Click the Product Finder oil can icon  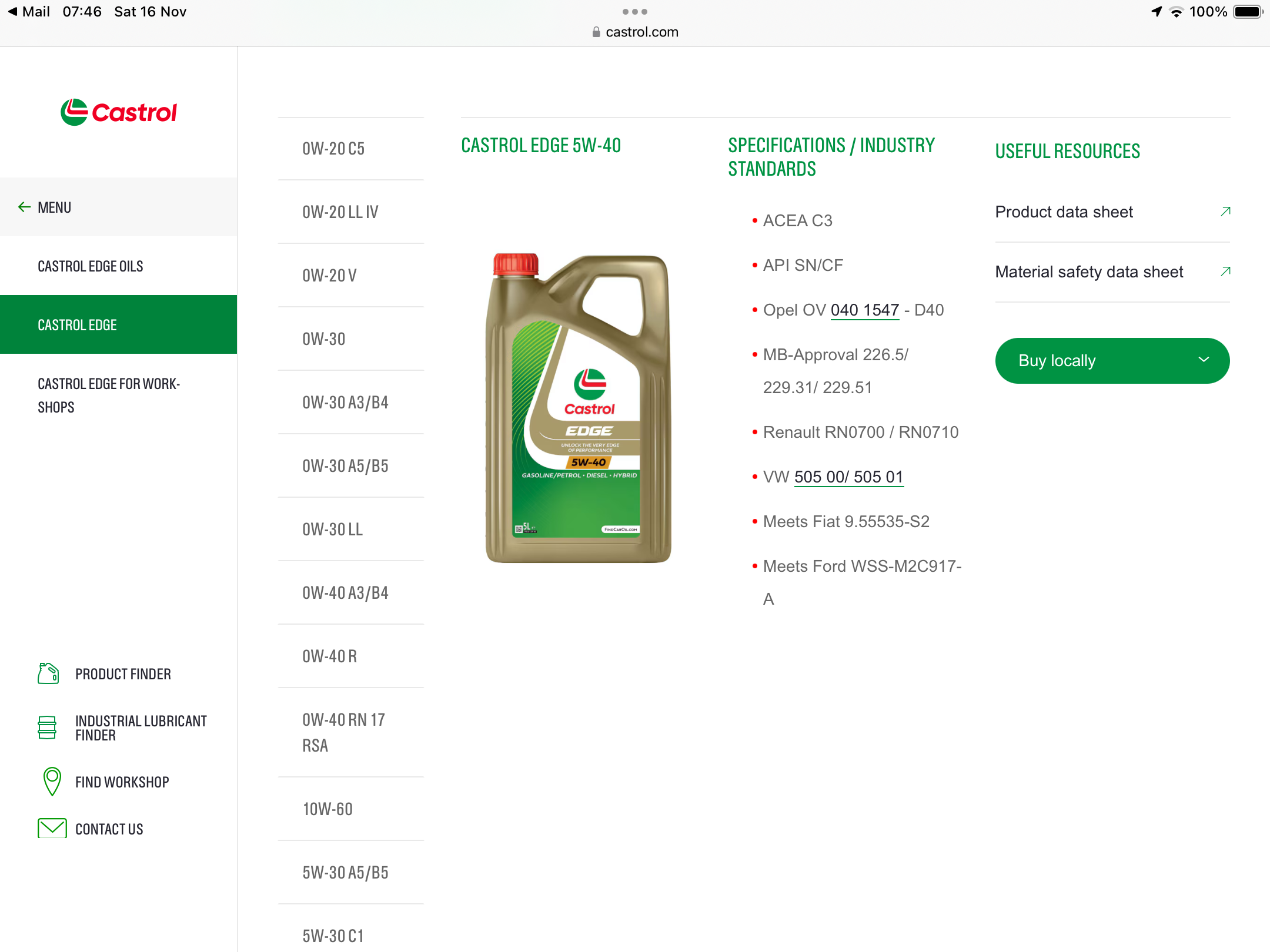pos(48,673)
